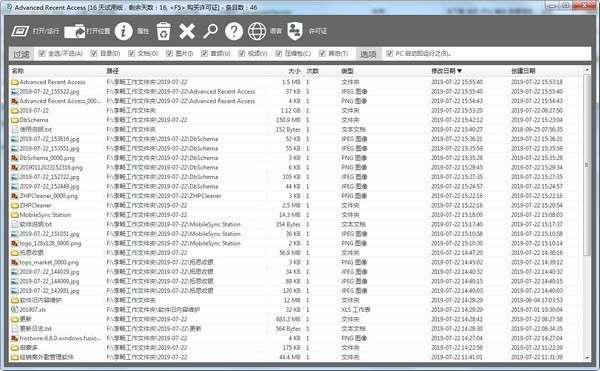The height and width of the screenshot is (371, 600).
Task: Click folder icon of MobileSync Station row
Action: pos(15,215)
